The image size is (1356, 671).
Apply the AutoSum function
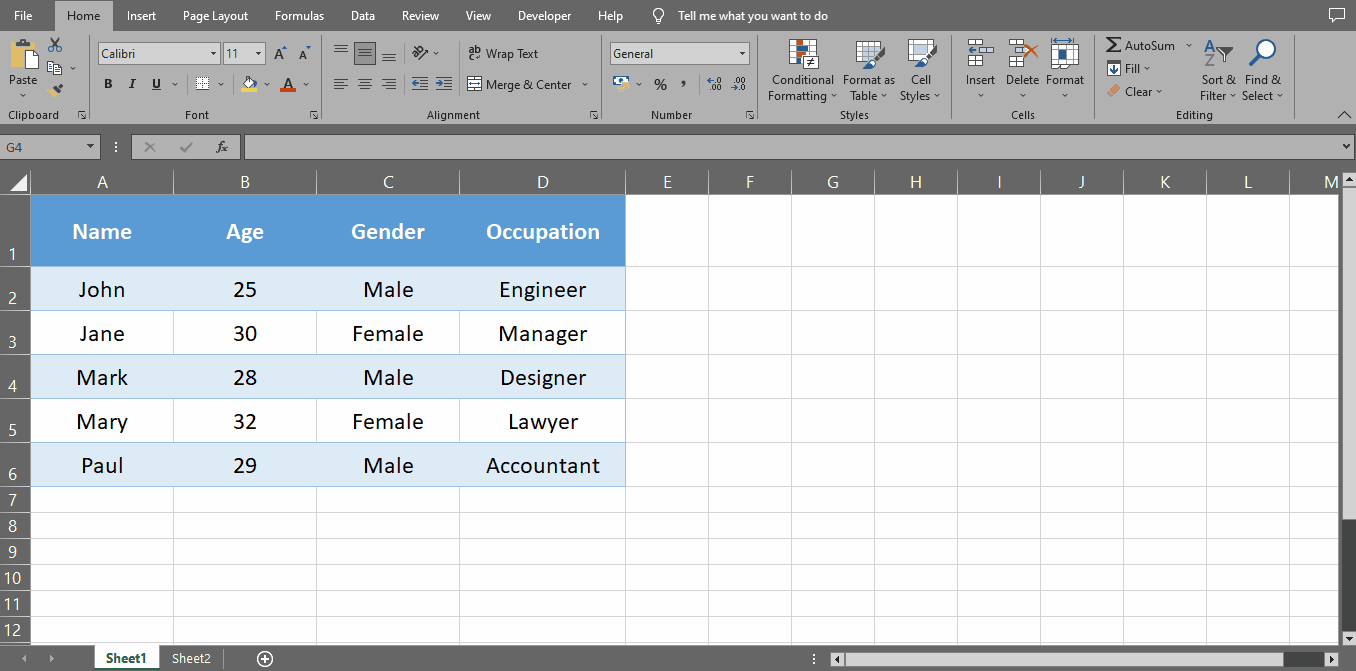[1140, 44]
